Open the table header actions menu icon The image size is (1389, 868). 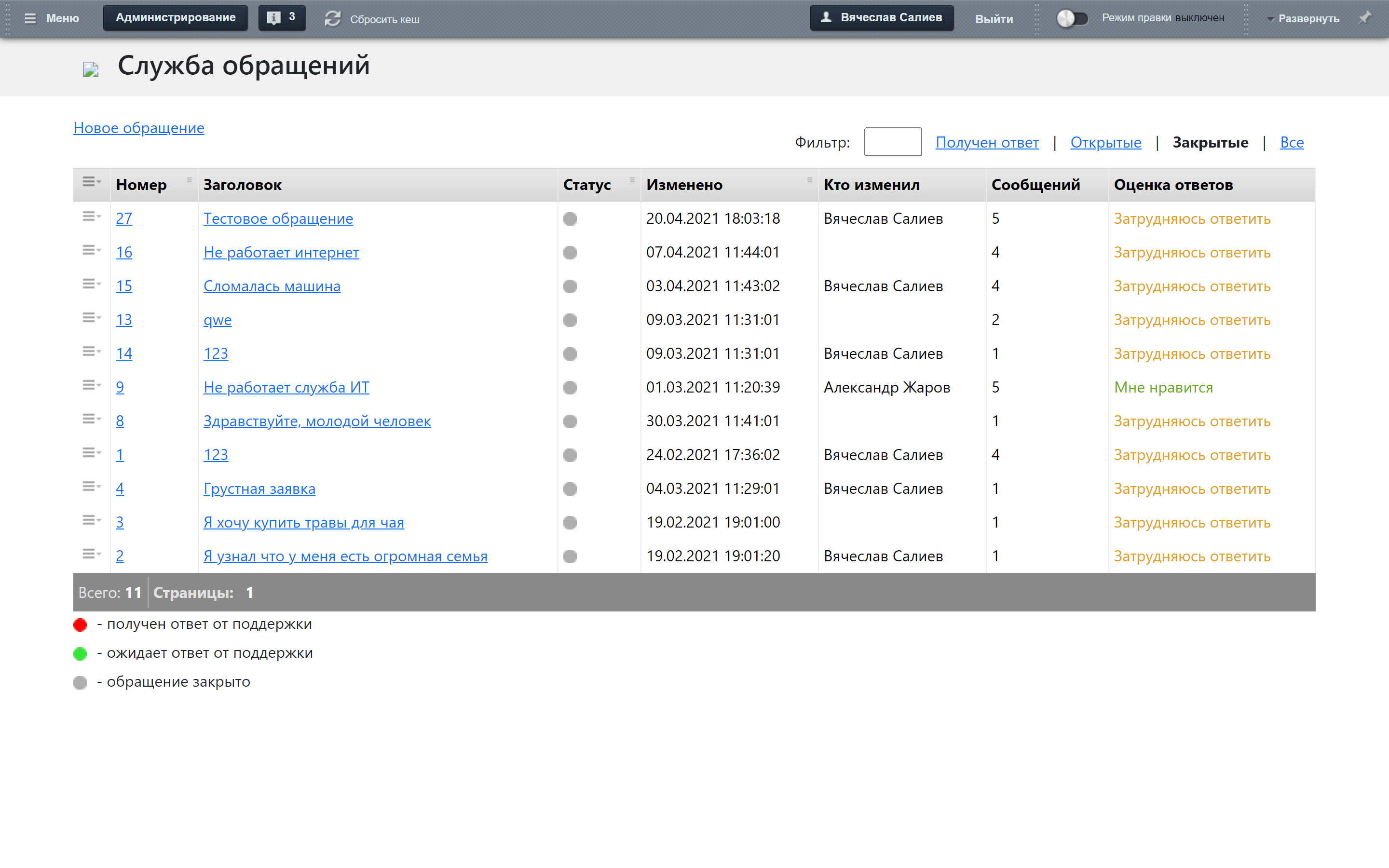pos(91,182)
